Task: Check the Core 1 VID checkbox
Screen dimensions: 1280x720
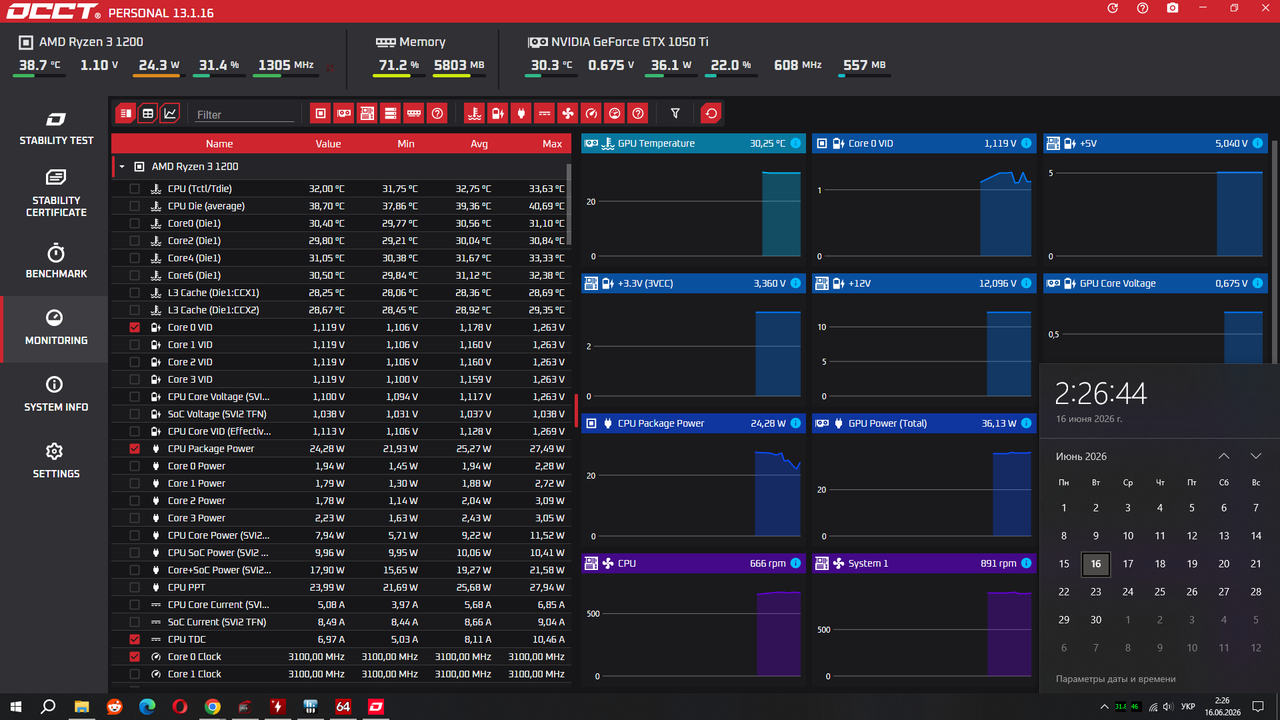Action: pyautogui.click(x=135, y=345)
